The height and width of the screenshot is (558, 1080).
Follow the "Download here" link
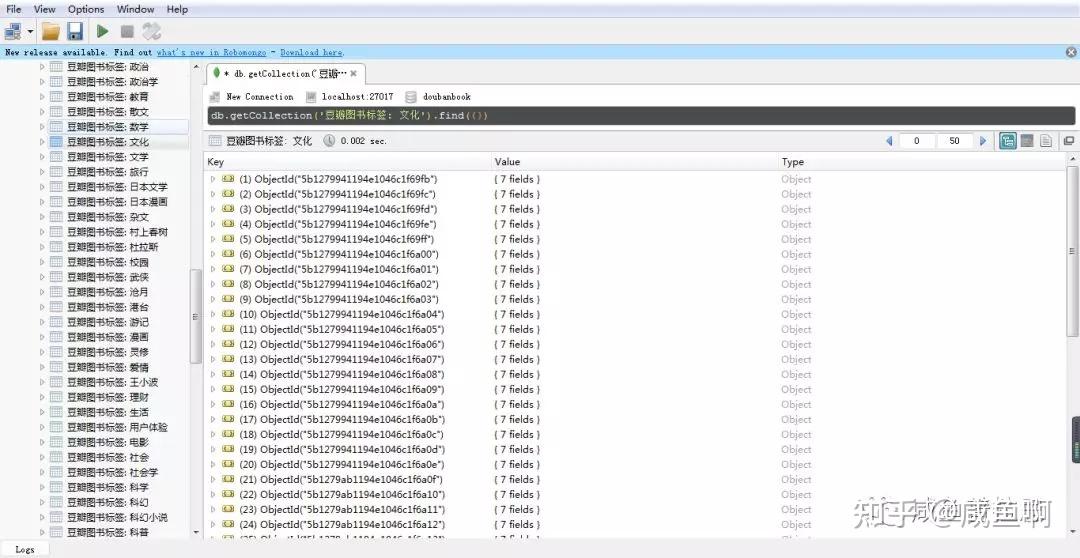311,52
